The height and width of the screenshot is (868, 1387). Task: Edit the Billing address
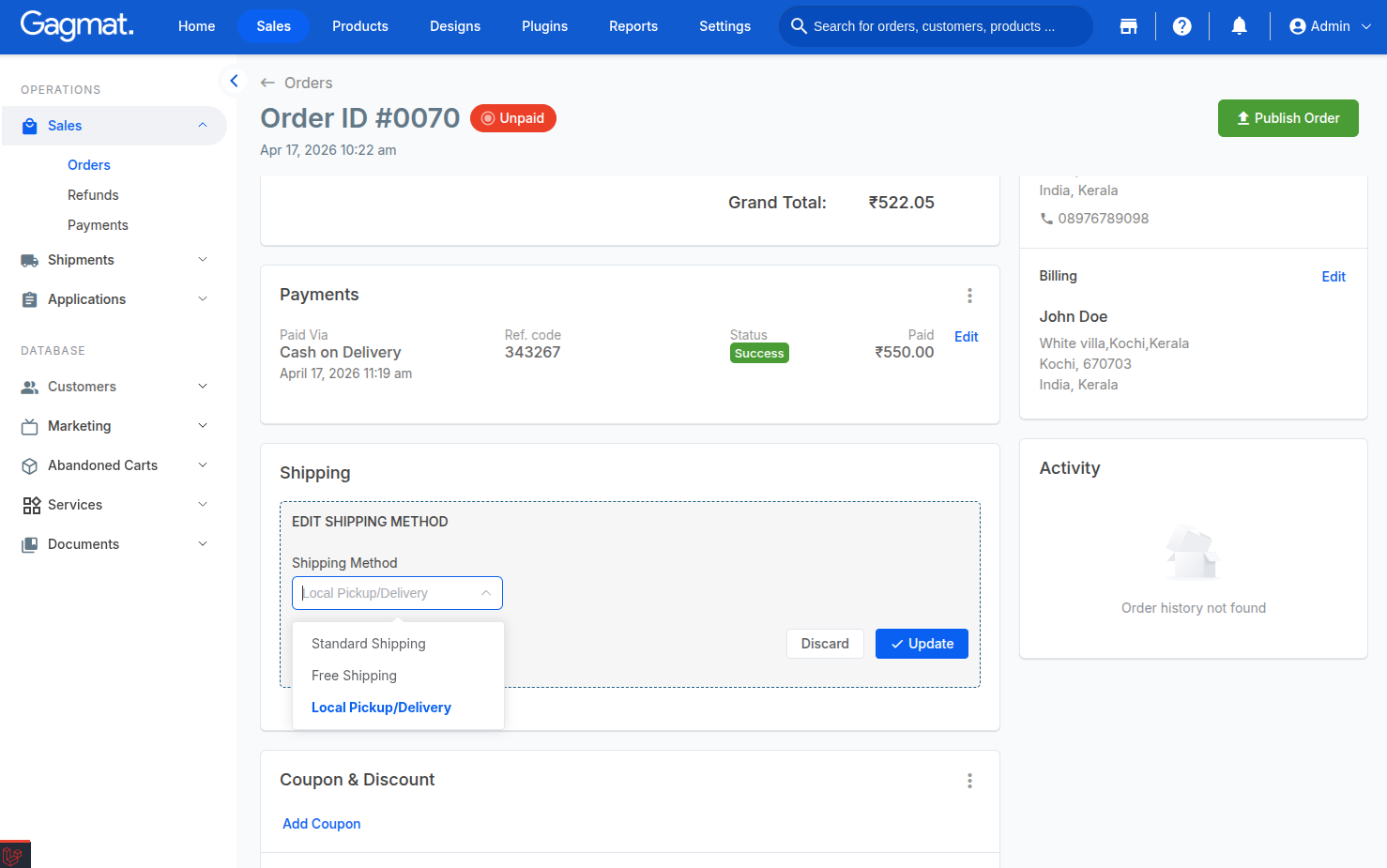(1334, 277)
